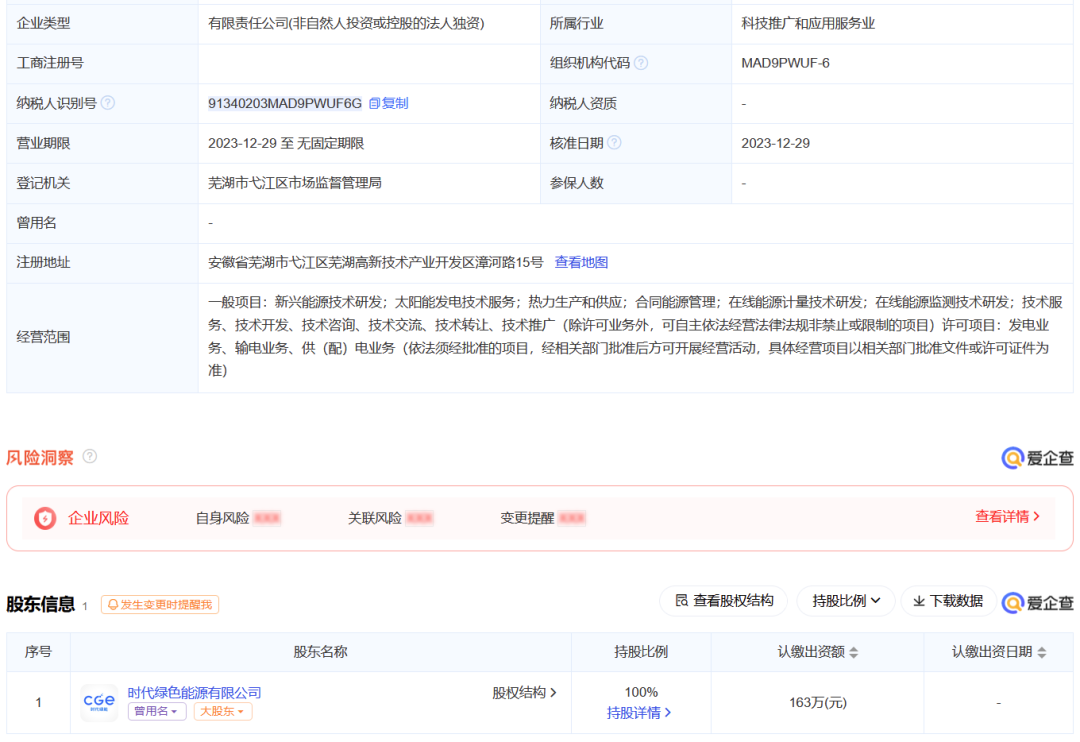Image resolution: width=1080 pixels, height=742 pixels.
Task: Click the question mark beside 核准日期
Action: pos(614,143)
